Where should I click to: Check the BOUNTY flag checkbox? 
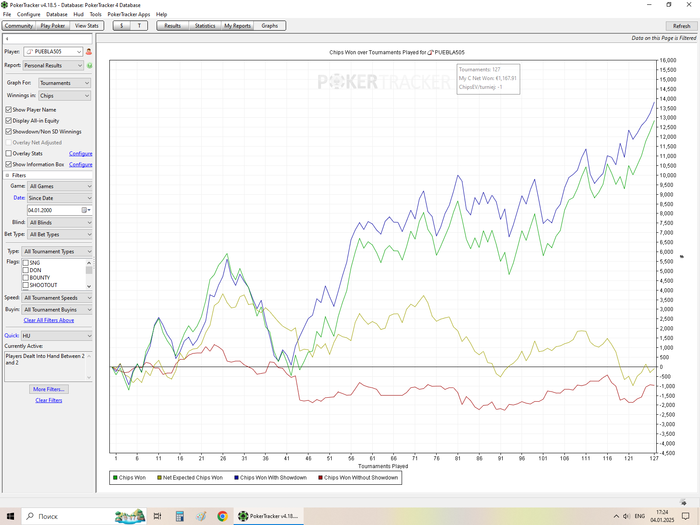coord(25,277)
